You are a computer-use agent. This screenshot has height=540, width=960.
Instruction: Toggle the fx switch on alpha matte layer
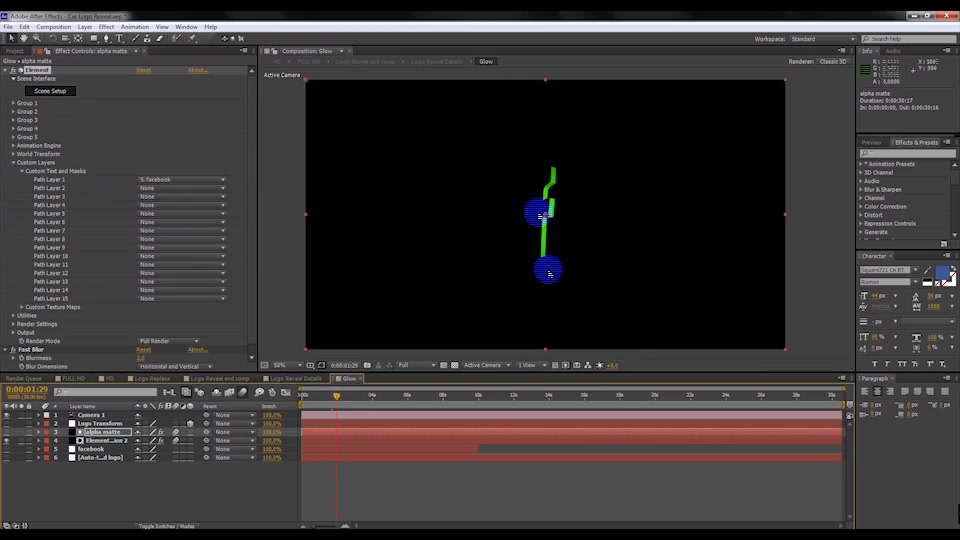161,432
